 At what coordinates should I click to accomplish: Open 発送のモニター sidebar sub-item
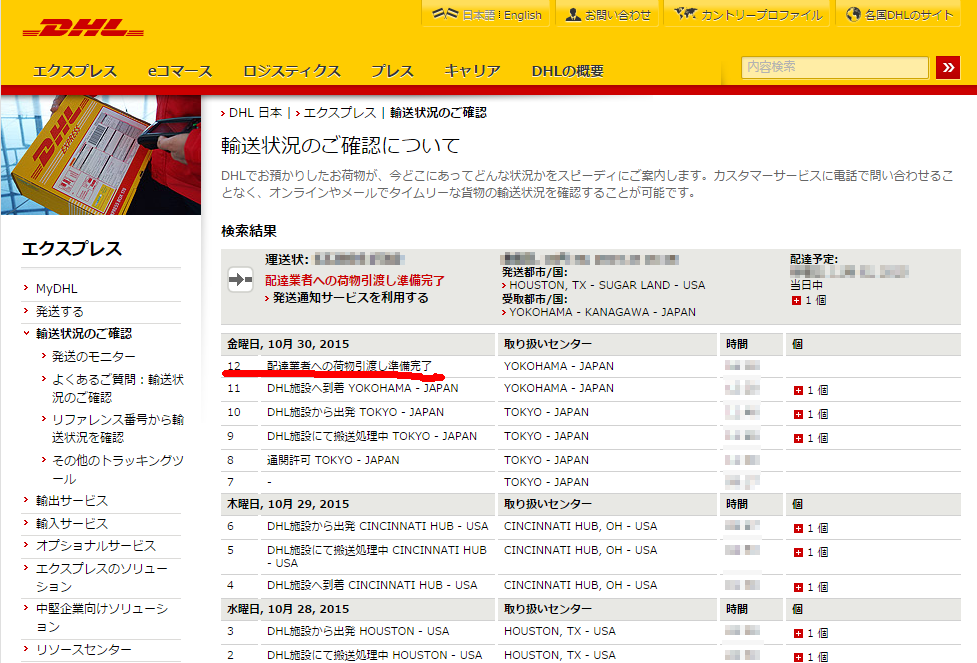(x=93, y=356)
